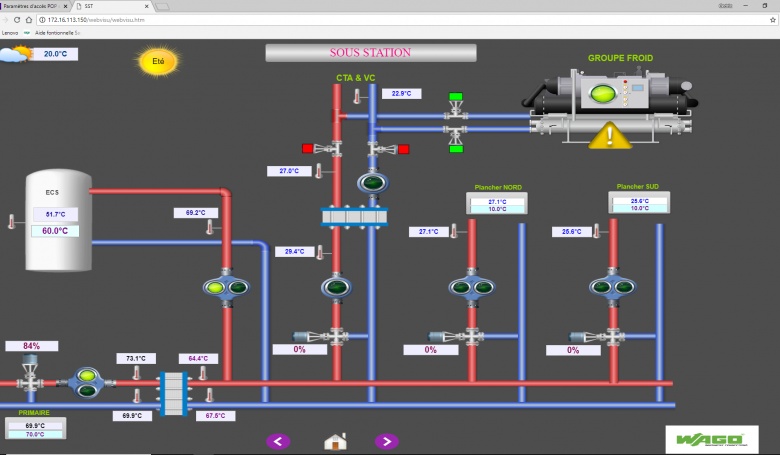The width and height of the screenshot is (780, 455).
Task: Switch to the SST browser tab
Action: point(112,6)
